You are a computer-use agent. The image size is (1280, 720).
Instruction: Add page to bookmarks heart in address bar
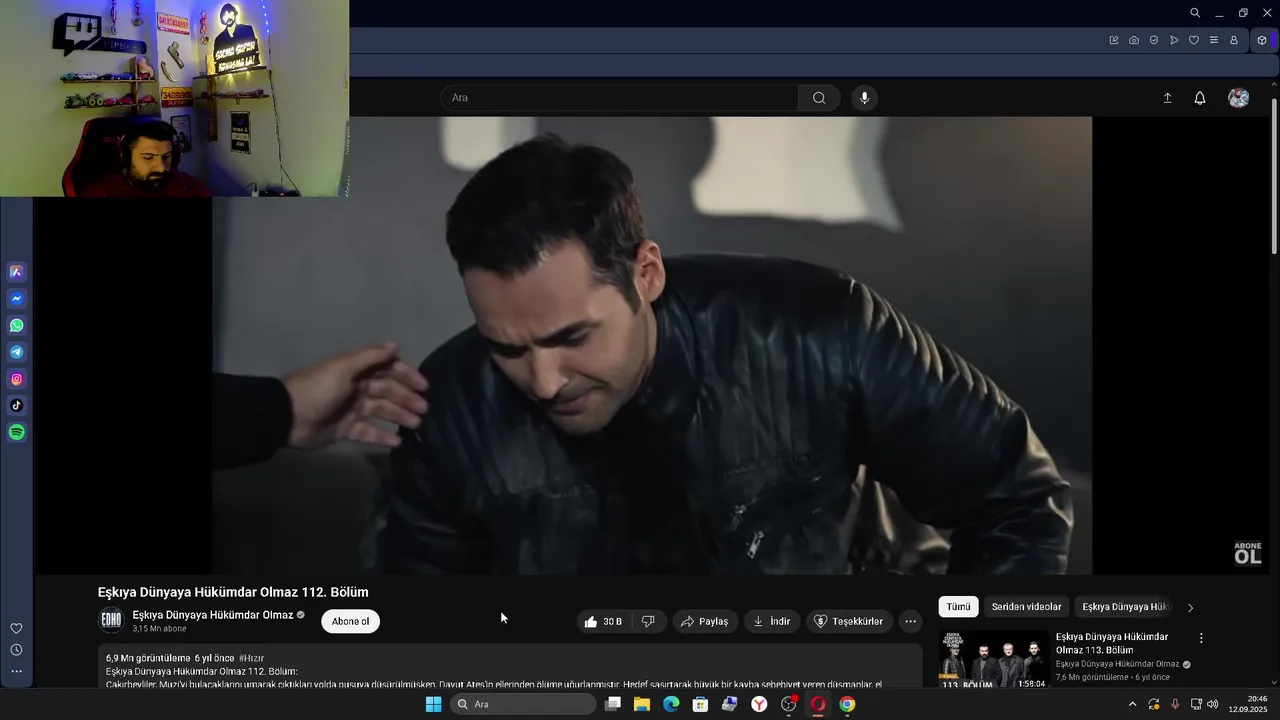pos(1194,40)
